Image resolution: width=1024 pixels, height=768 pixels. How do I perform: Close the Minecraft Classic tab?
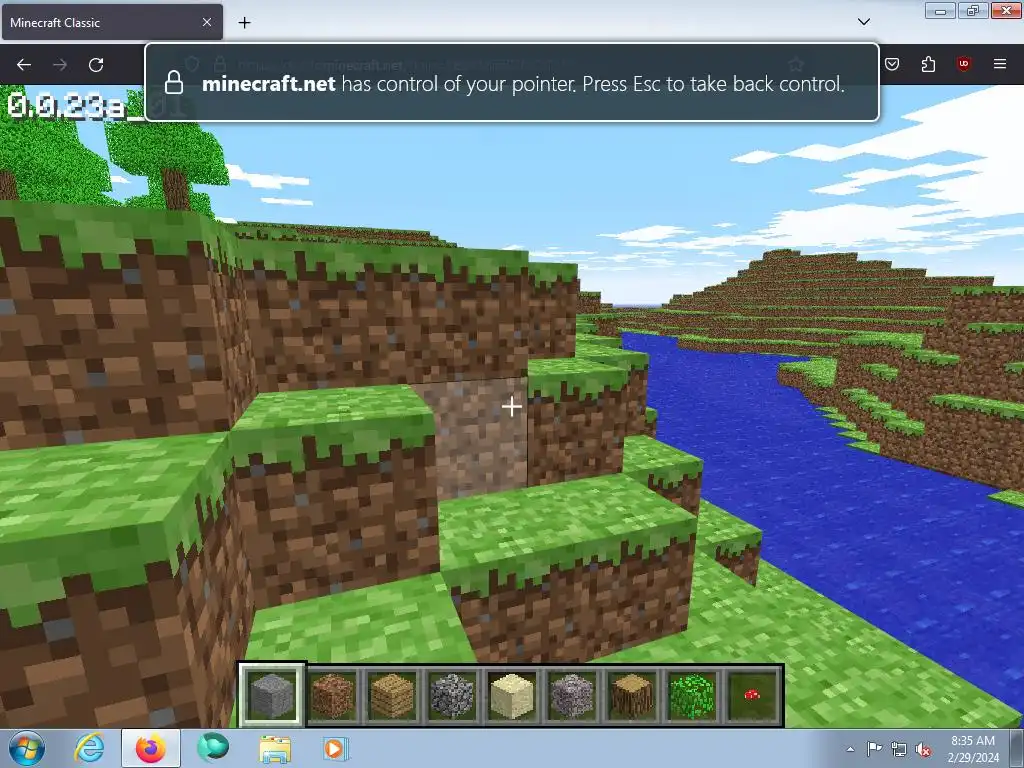(x=206, y=22)
